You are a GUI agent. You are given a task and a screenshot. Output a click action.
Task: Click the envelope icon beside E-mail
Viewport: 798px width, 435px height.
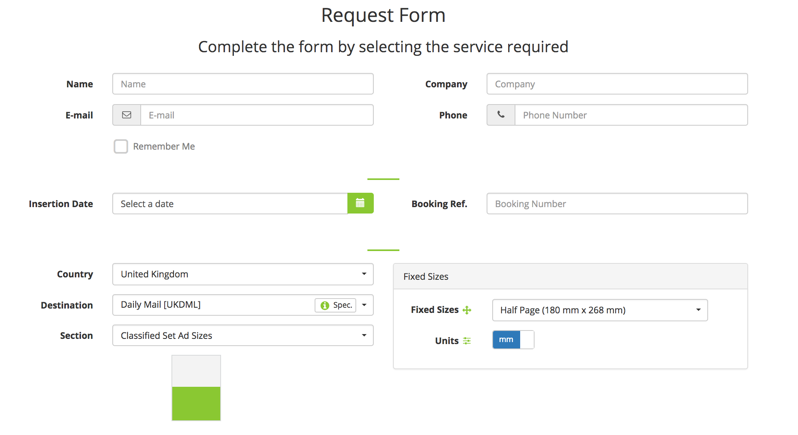tap(127, 115)
